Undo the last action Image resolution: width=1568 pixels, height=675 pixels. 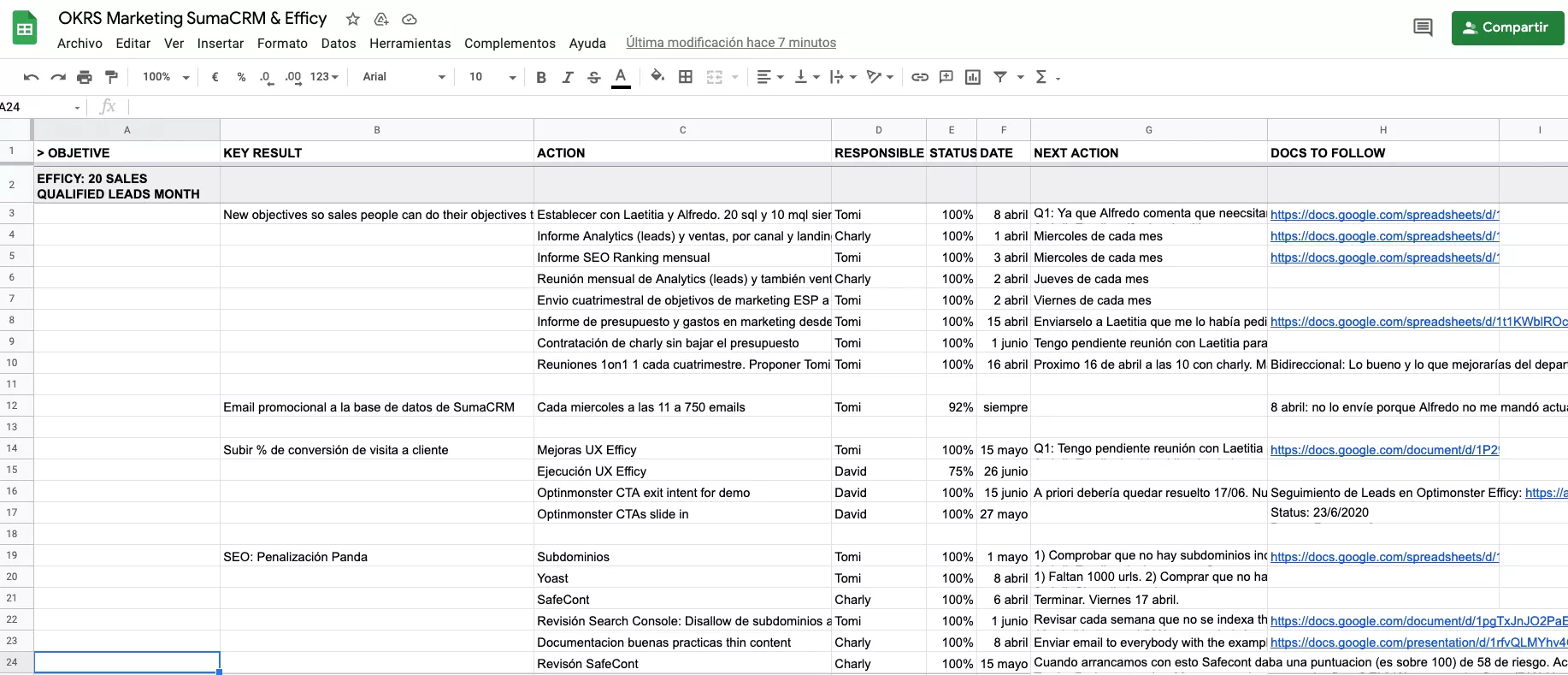coord(31,77)
